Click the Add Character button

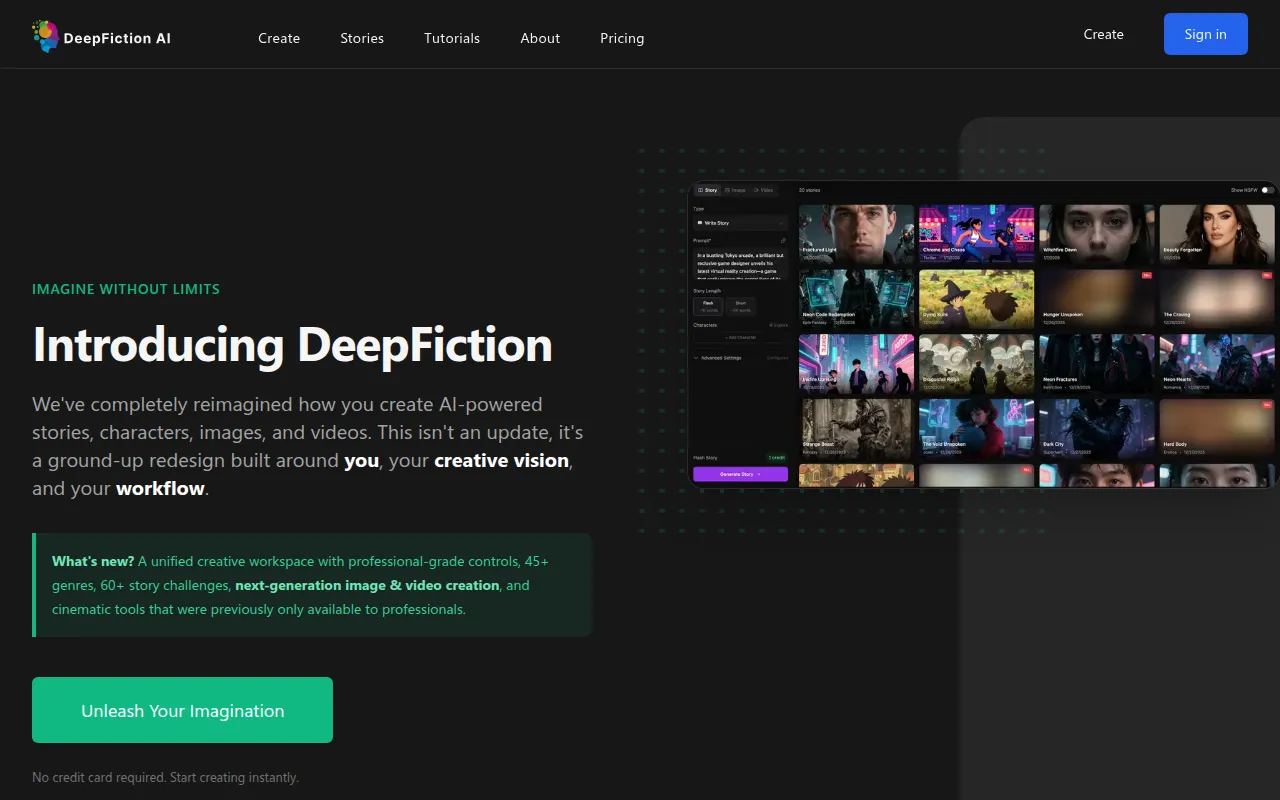740,338
